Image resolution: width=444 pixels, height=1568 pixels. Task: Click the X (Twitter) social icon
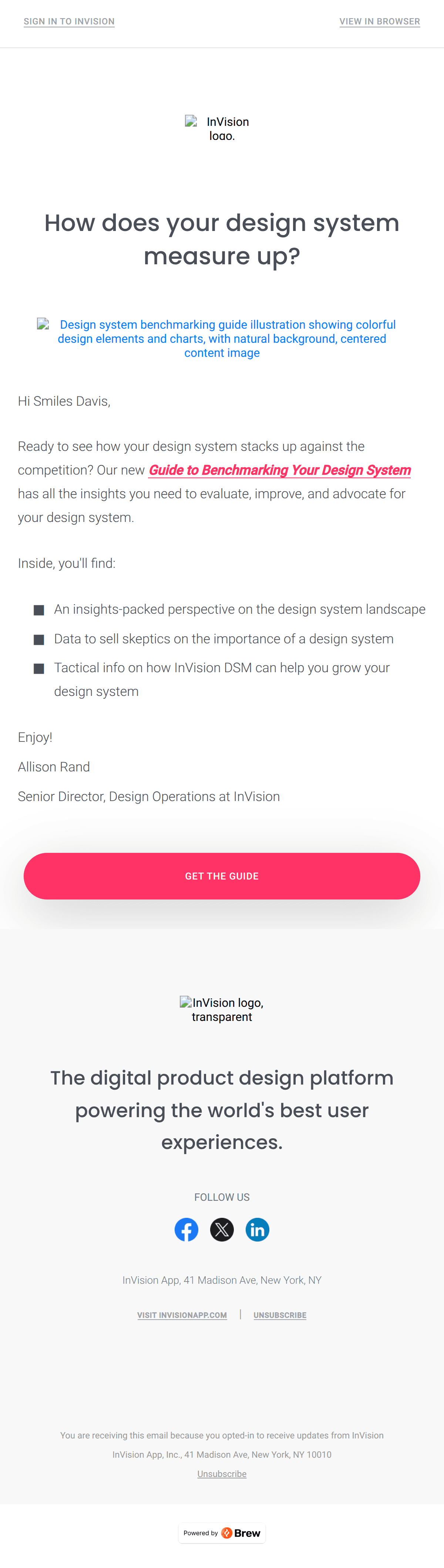tap(222, 1229)
